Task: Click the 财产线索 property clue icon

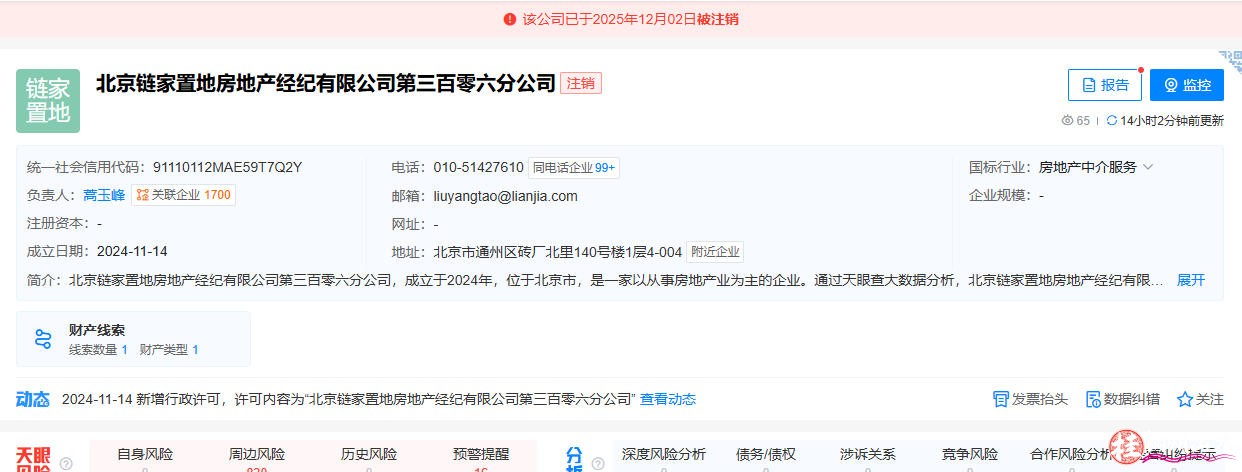Action: point(43,339)
